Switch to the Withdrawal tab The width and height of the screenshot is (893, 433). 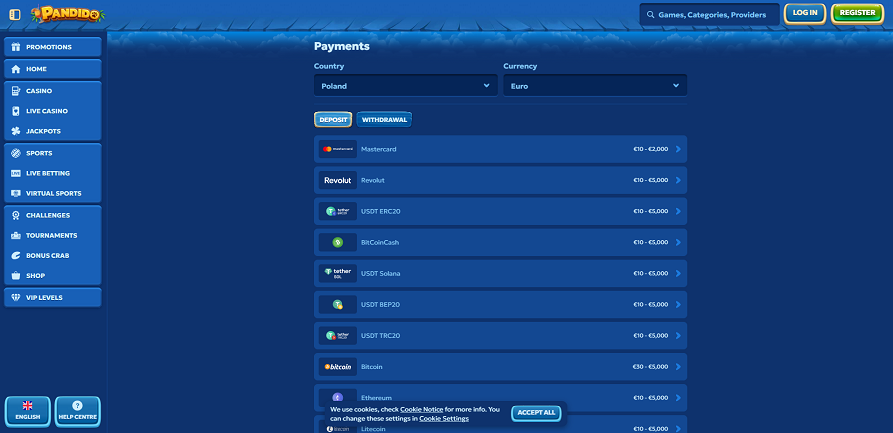(384, 120)
